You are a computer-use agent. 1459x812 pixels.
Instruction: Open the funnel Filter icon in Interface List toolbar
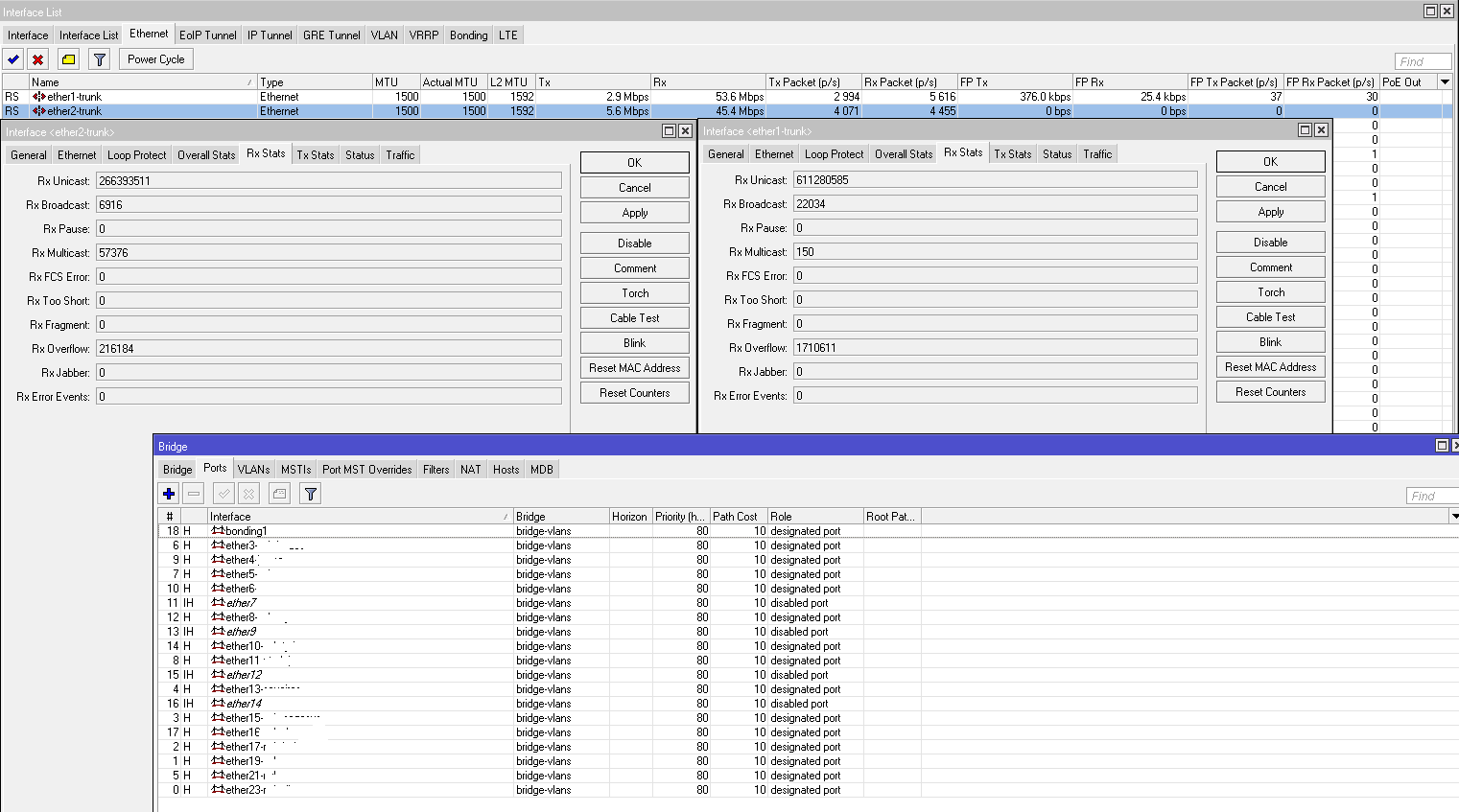click(100, 59)
